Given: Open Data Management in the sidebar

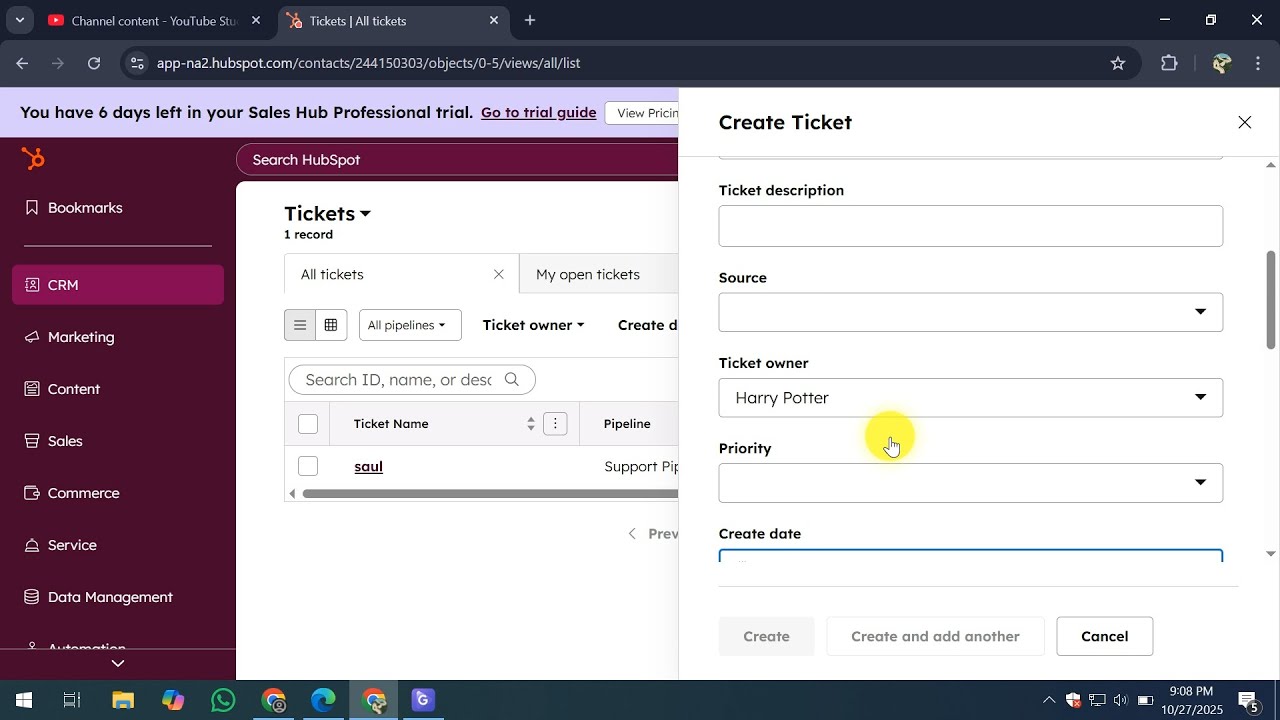Looking at the screenshot, I should click(x=118, y=597).
